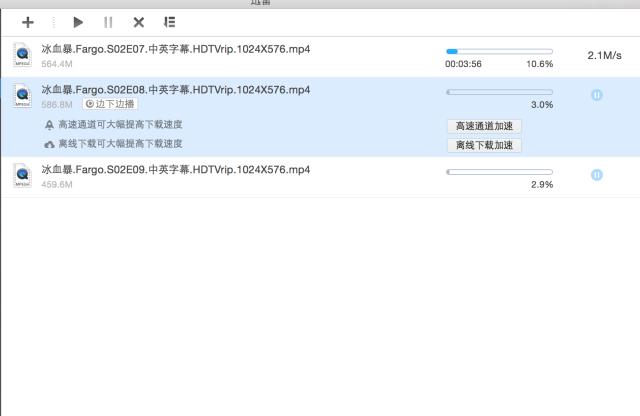
Task: Select file name 冰血暴.Fargo.S02E07 mp4
Action: pyautogui.click(x=176, y=49)
